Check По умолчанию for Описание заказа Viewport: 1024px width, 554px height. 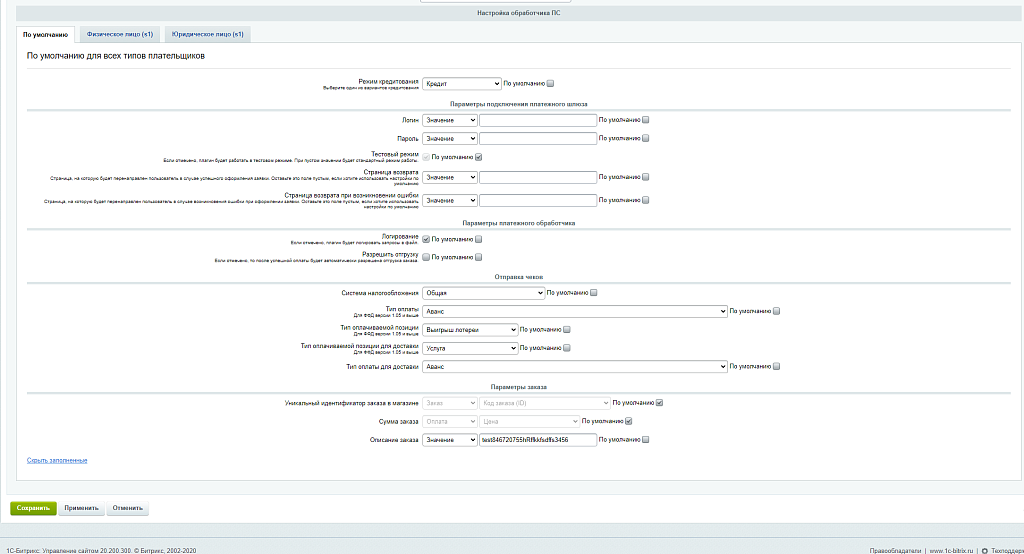click(x=646, y=439)
